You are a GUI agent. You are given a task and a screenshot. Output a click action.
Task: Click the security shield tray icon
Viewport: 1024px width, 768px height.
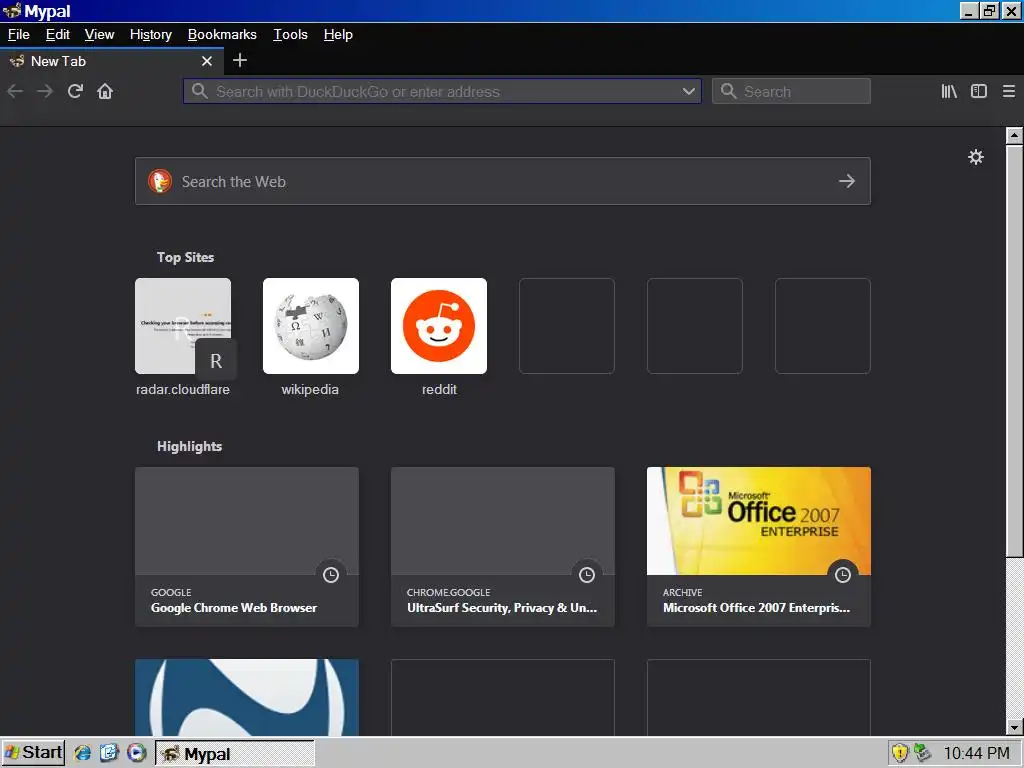(x=900, y=753)
